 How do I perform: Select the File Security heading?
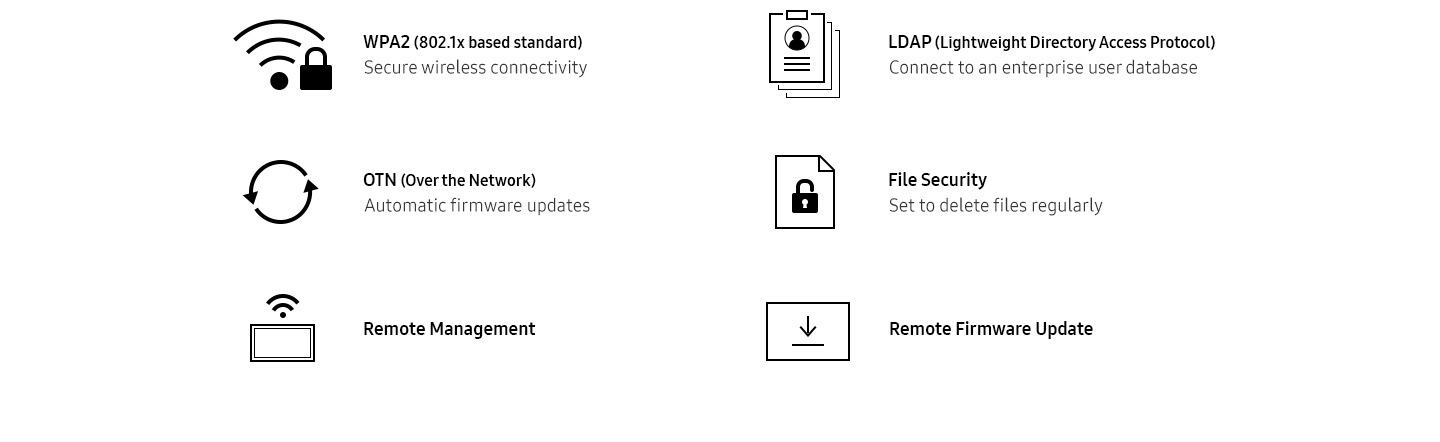click(937, 180)
